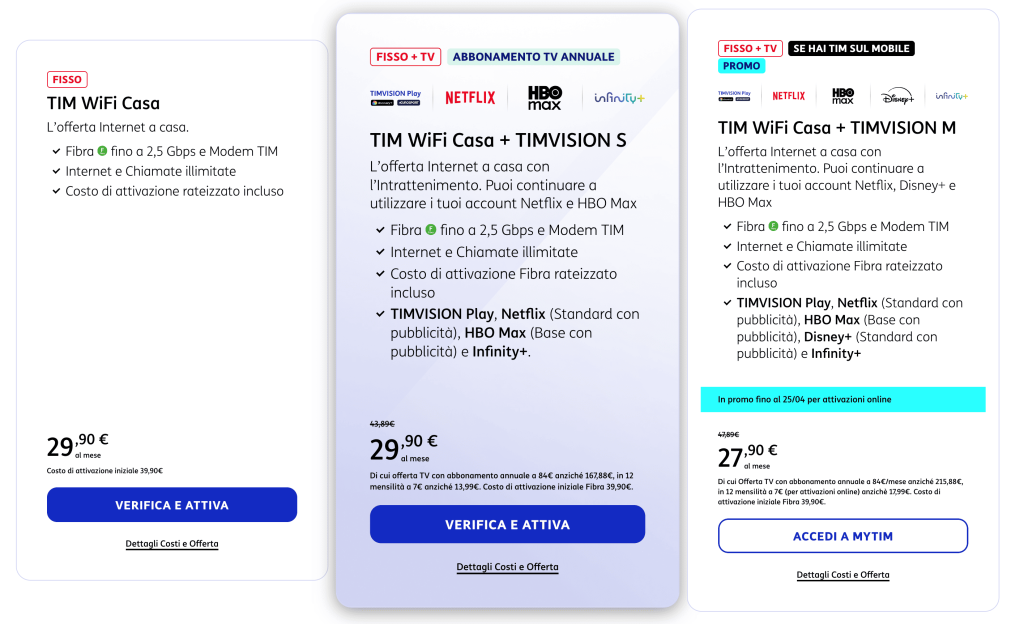
Task: Select the FISSO + TV badge on the middle card
Action: tap(405, 56)
